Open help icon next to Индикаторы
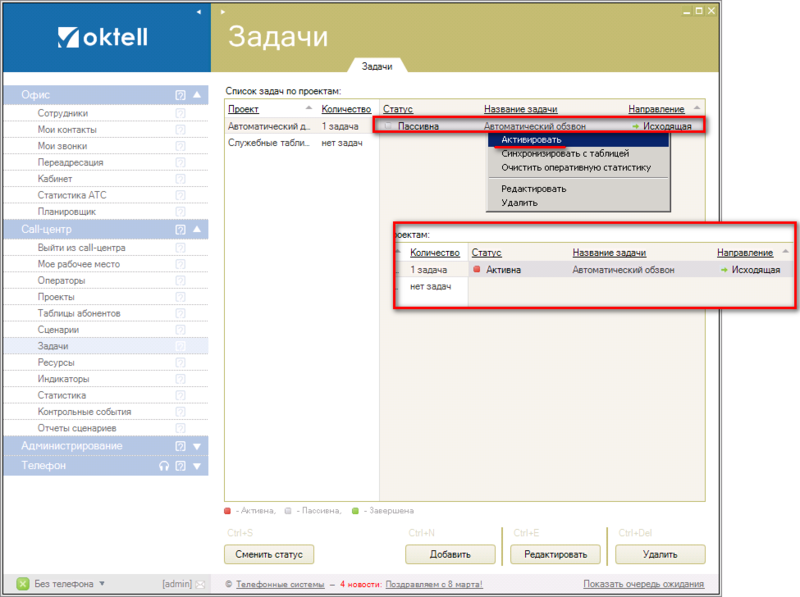The image size is (800, 597). tap(181, 379)
